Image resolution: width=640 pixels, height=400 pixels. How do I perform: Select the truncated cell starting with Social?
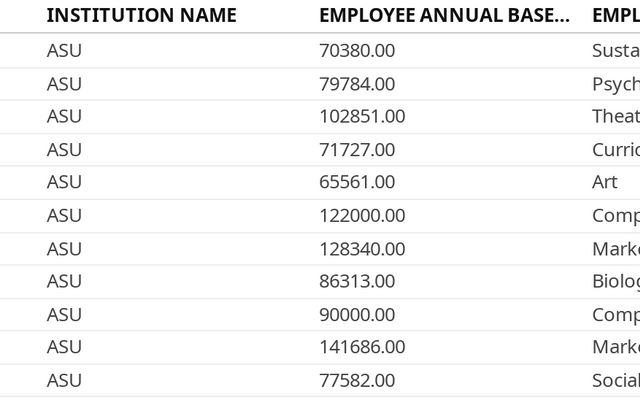click(x=616, y=380)
